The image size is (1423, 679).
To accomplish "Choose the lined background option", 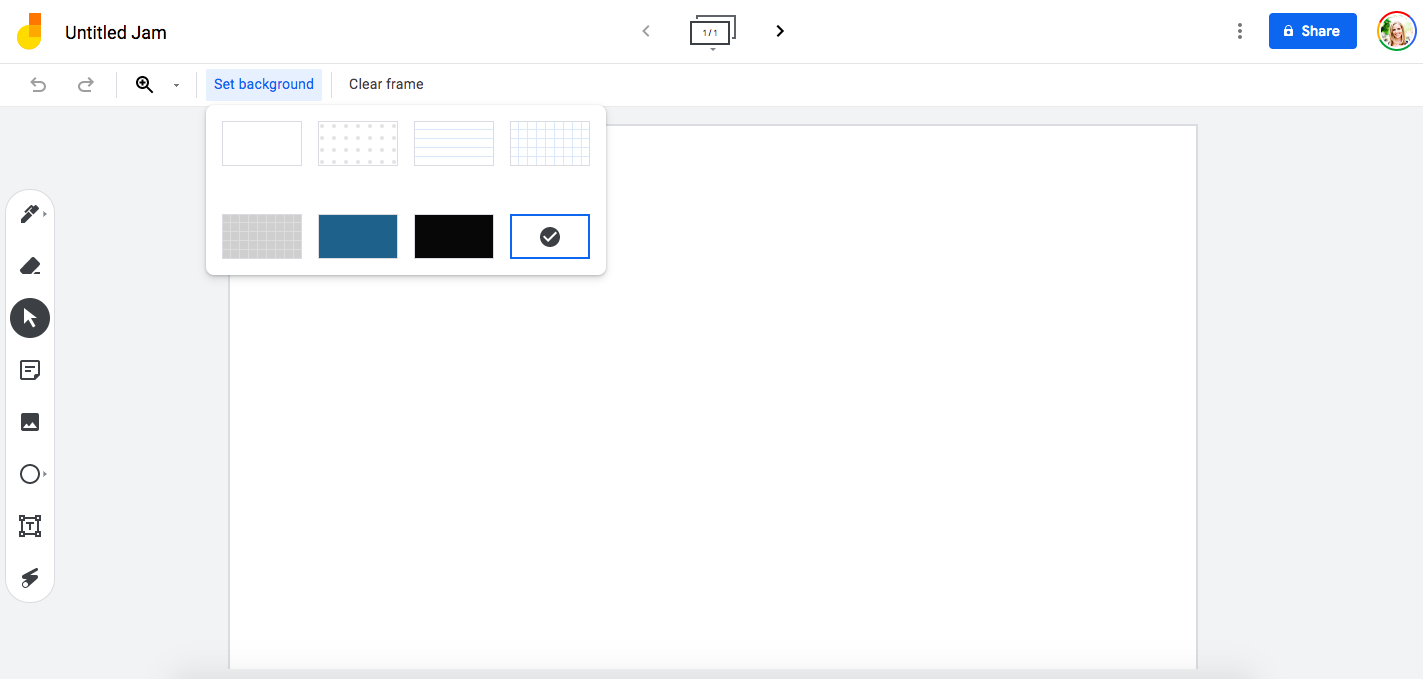I will [453, 142].
